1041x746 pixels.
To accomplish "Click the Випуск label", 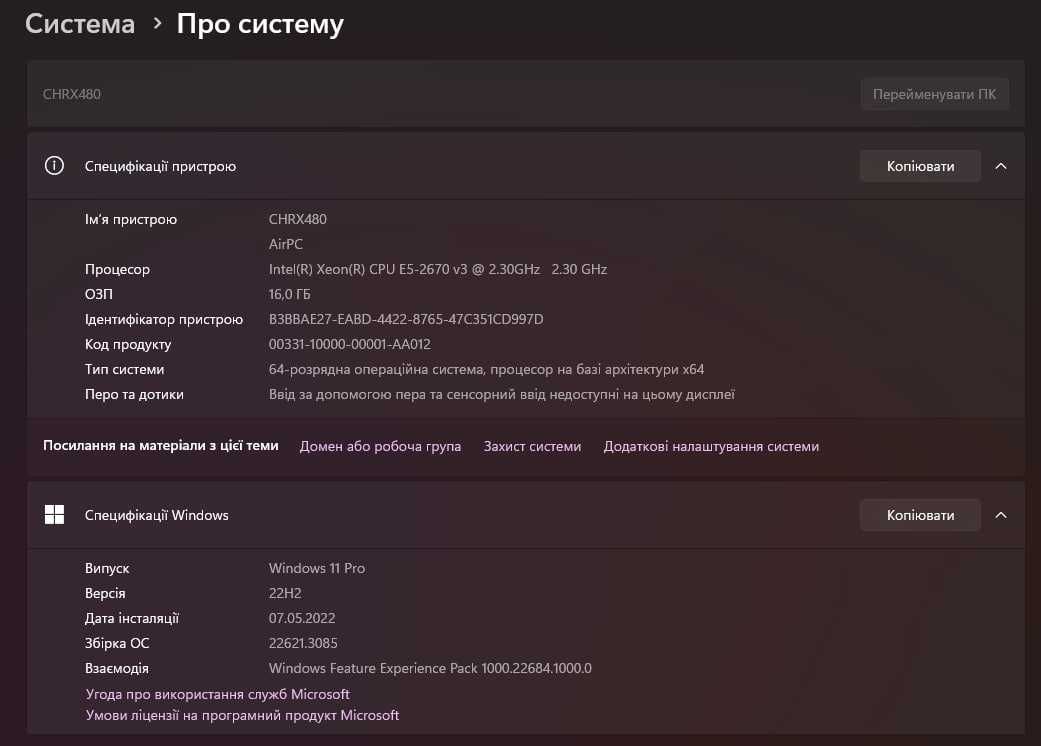I will (107, 568).
